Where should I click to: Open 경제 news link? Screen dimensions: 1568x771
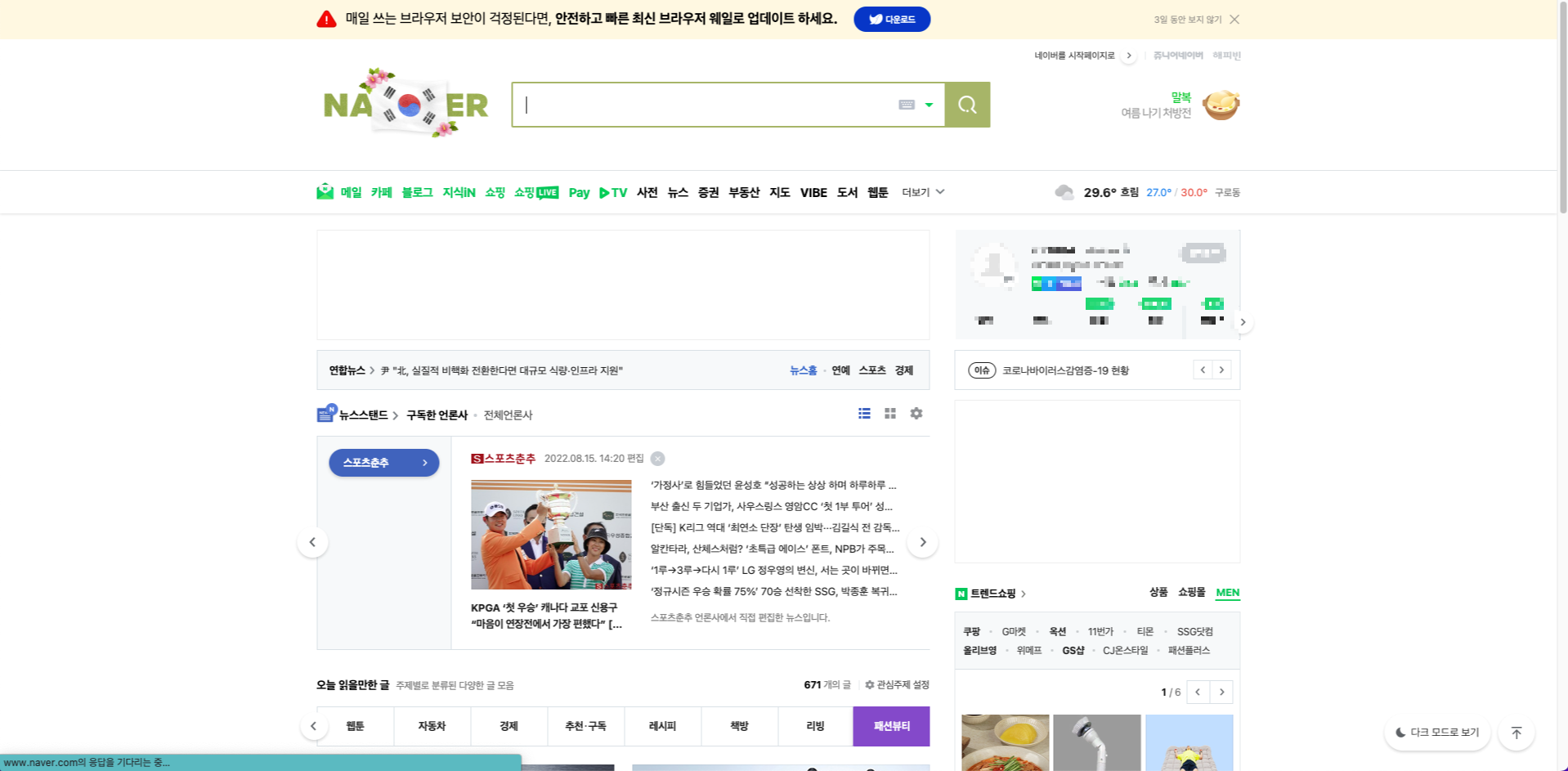click(903, 370)
